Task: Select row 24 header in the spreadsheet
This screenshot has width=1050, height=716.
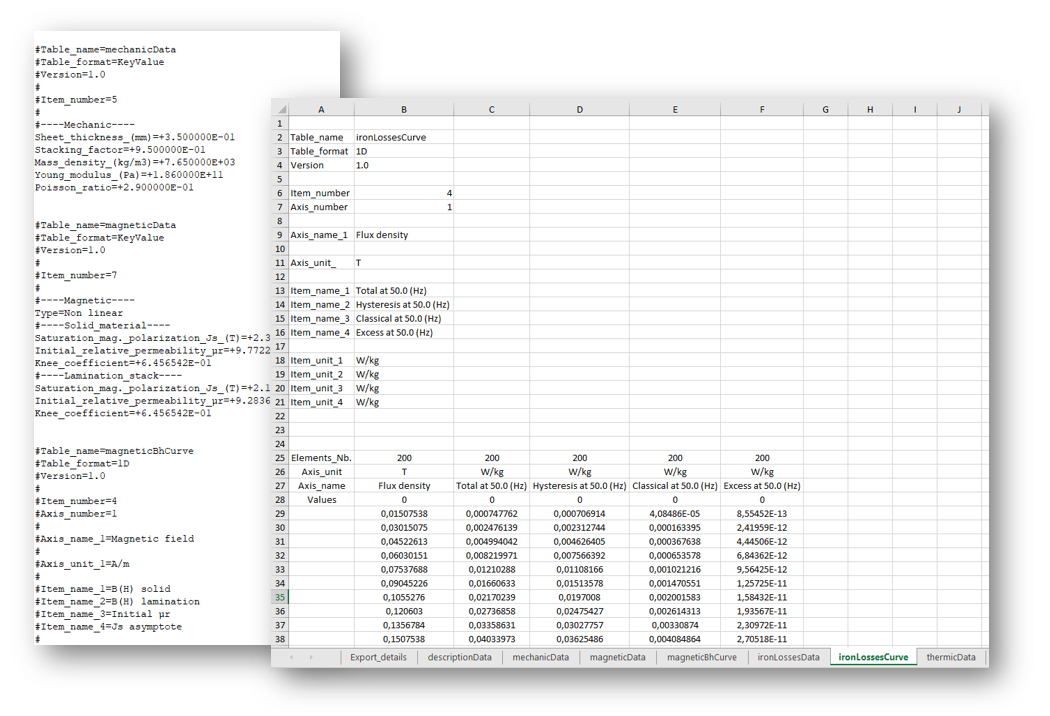Action: coord(280,444)
